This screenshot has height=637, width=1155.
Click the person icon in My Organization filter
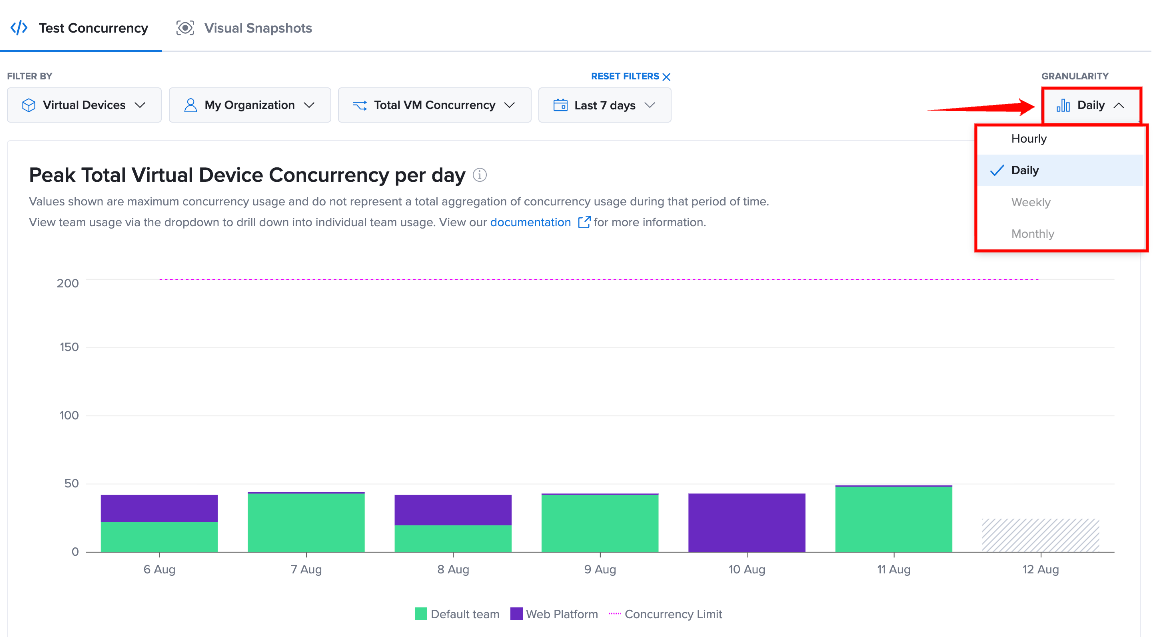point(190,105)
